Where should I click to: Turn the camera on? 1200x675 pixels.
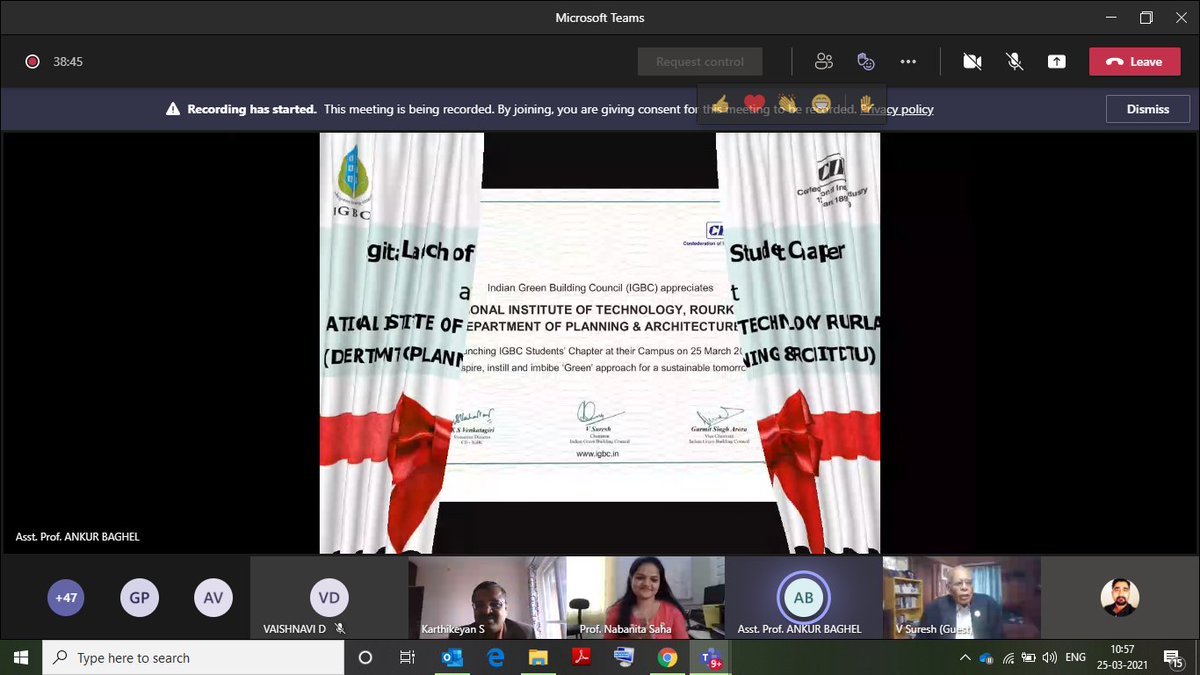point(972,61)
